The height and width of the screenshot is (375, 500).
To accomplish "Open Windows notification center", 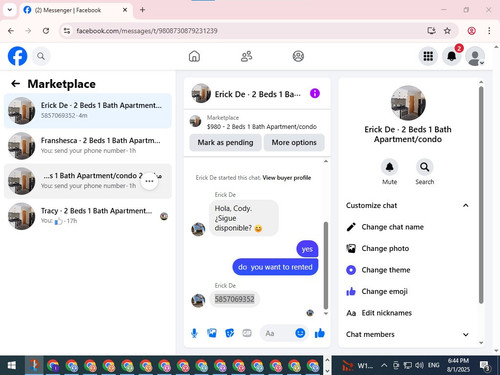I will click(485, 366).
